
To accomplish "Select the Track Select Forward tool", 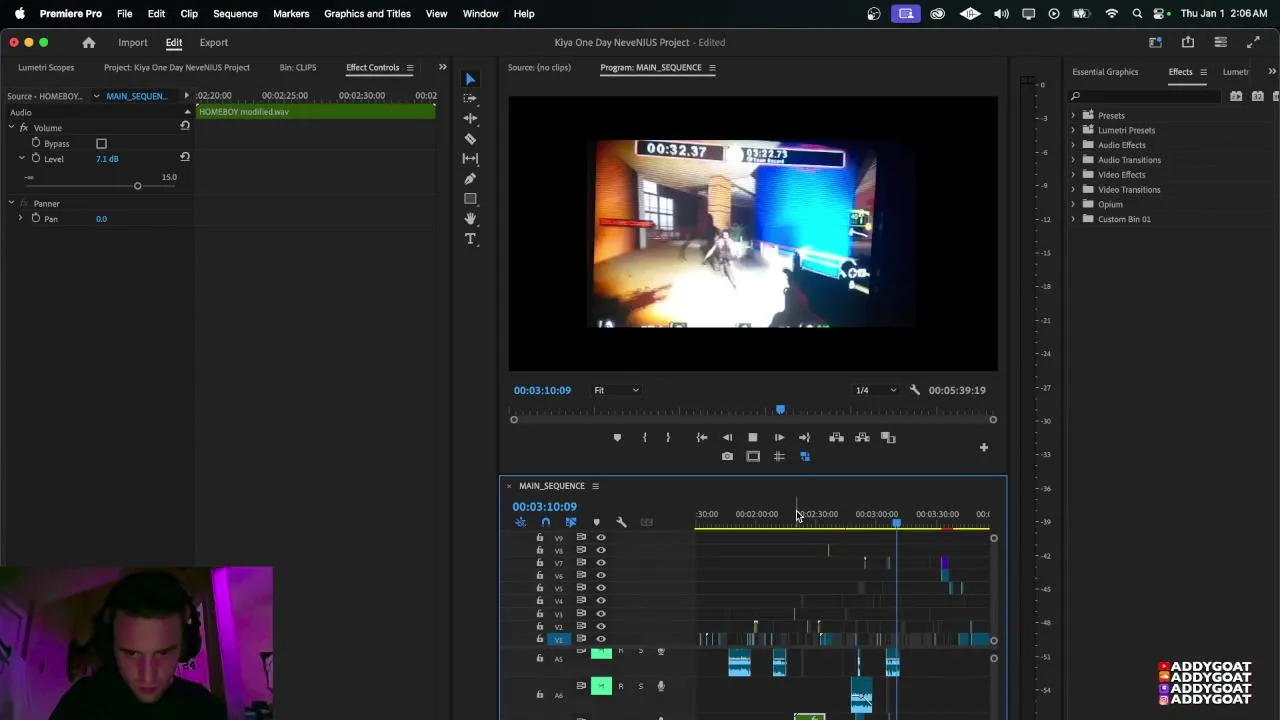I will tap(470, 98).
